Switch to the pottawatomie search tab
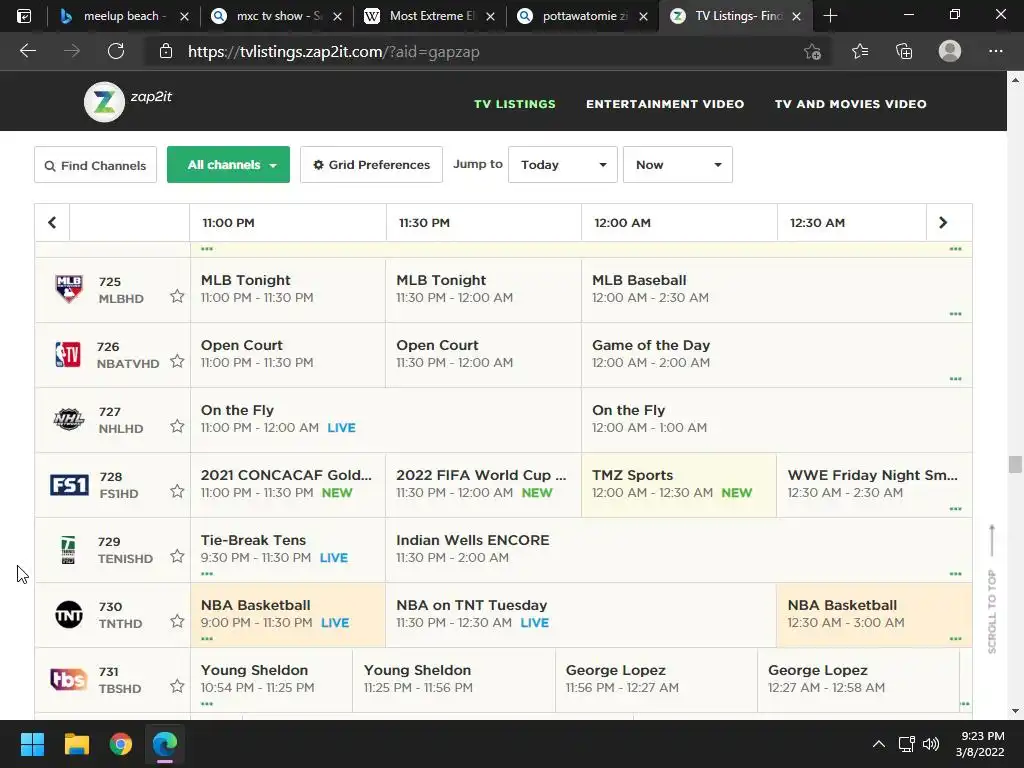Screen dimensions: 1024x768 [x=583, y=16]
